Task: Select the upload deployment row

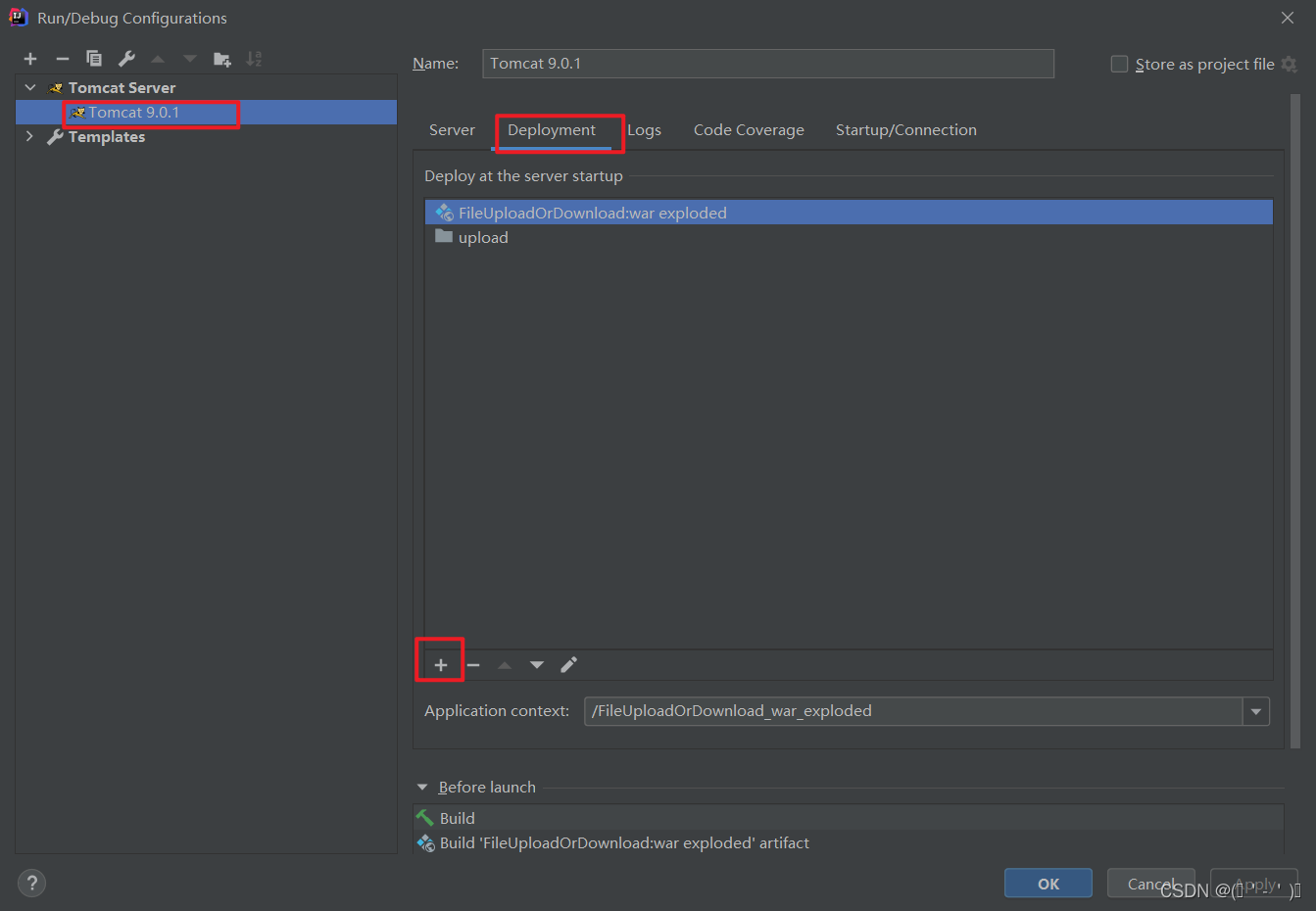Action: point(849,237)
